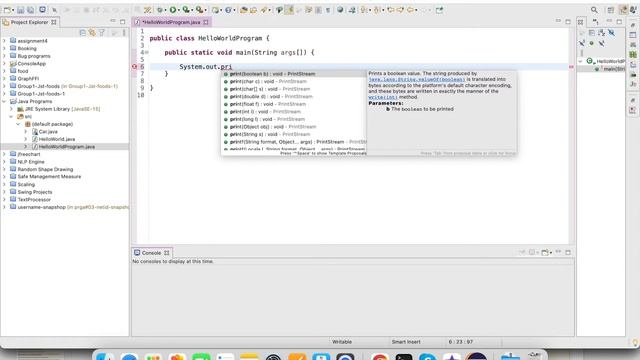The height and width of the screenshot is (360, 640).
Task: Collapse the src folder
Action: coord(11,116)
